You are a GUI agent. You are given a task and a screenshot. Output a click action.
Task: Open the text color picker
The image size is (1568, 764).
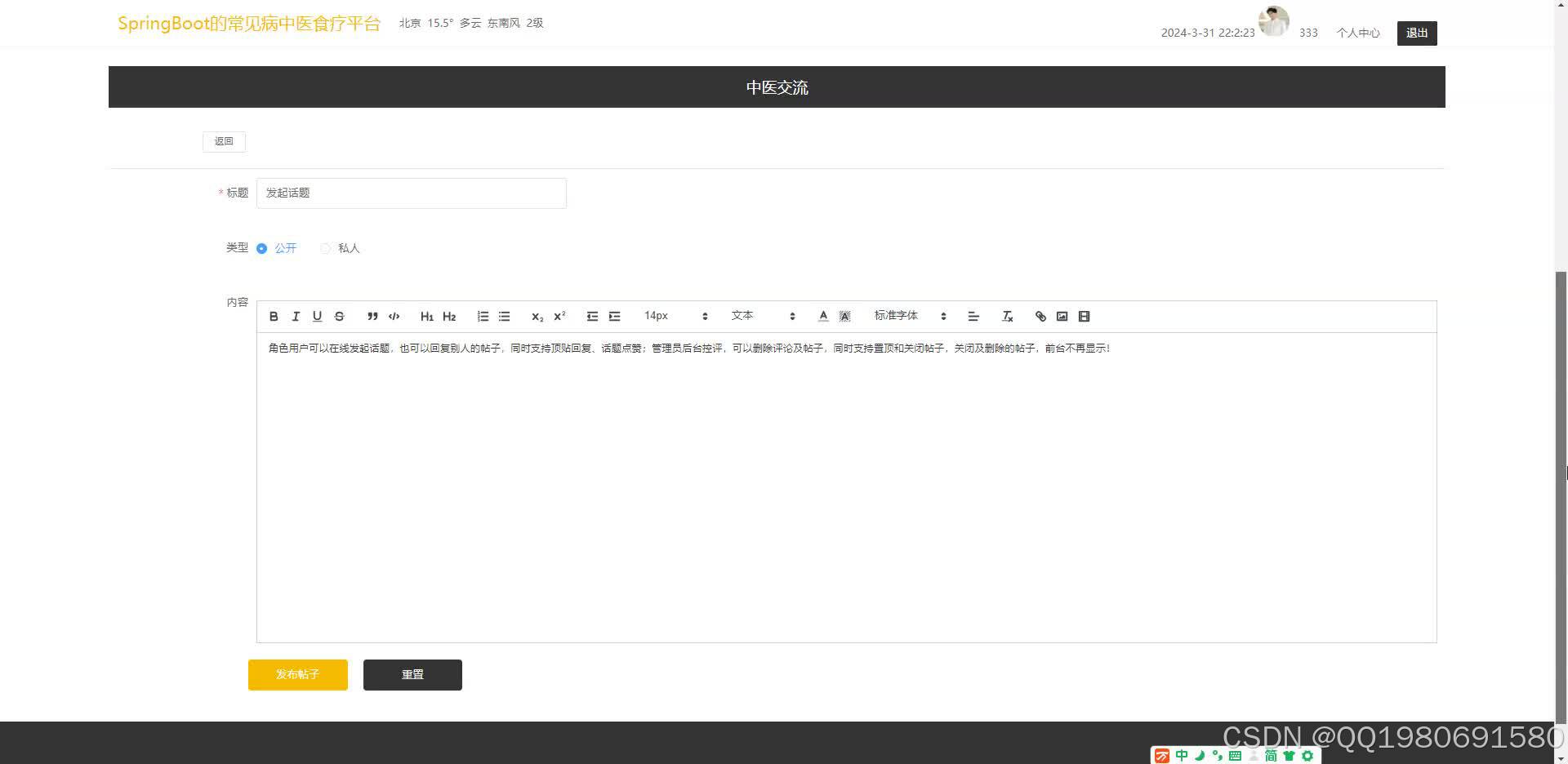(822, 316)
